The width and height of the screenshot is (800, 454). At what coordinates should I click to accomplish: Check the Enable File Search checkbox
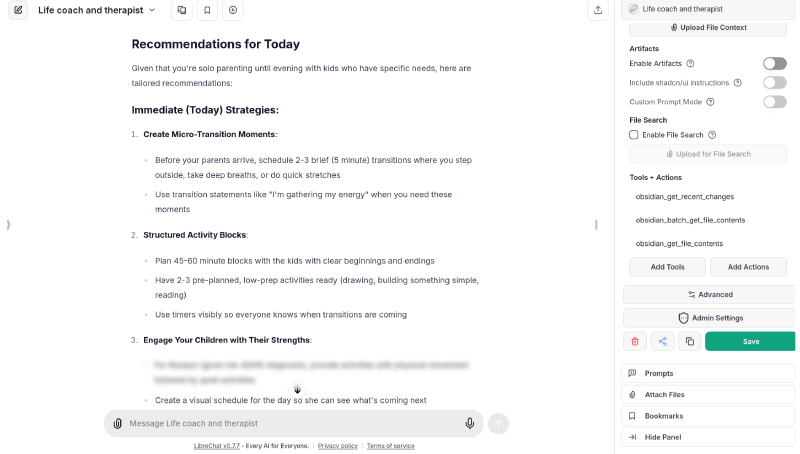(x=634, y=134)
